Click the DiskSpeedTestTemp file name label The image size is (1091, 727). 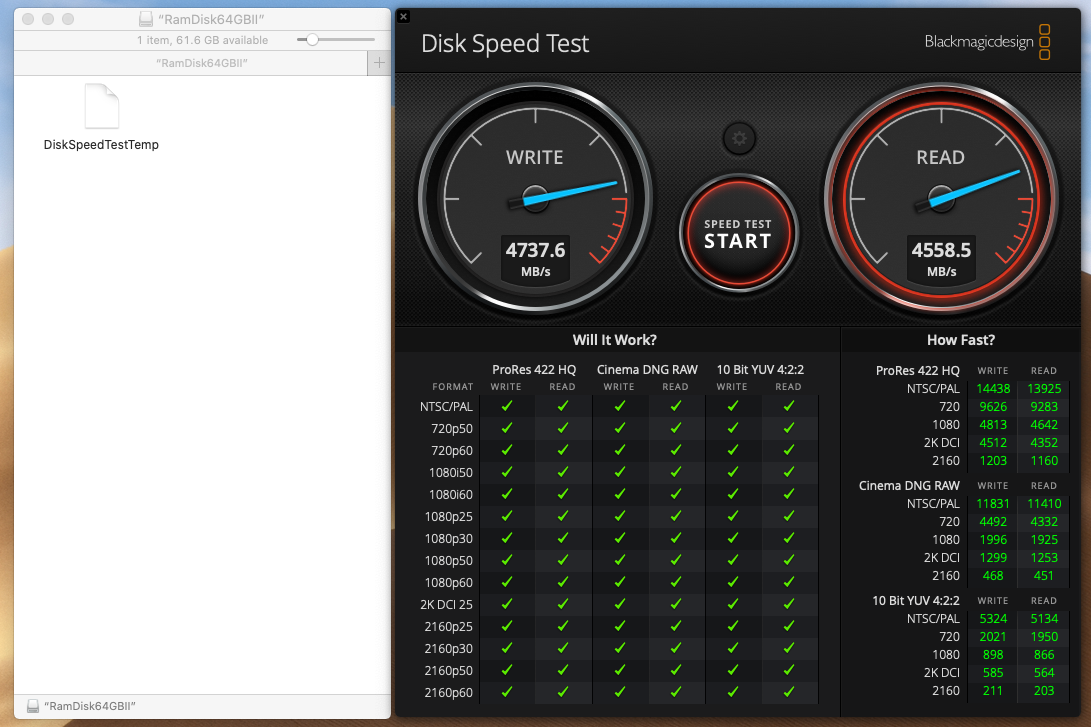102,145
